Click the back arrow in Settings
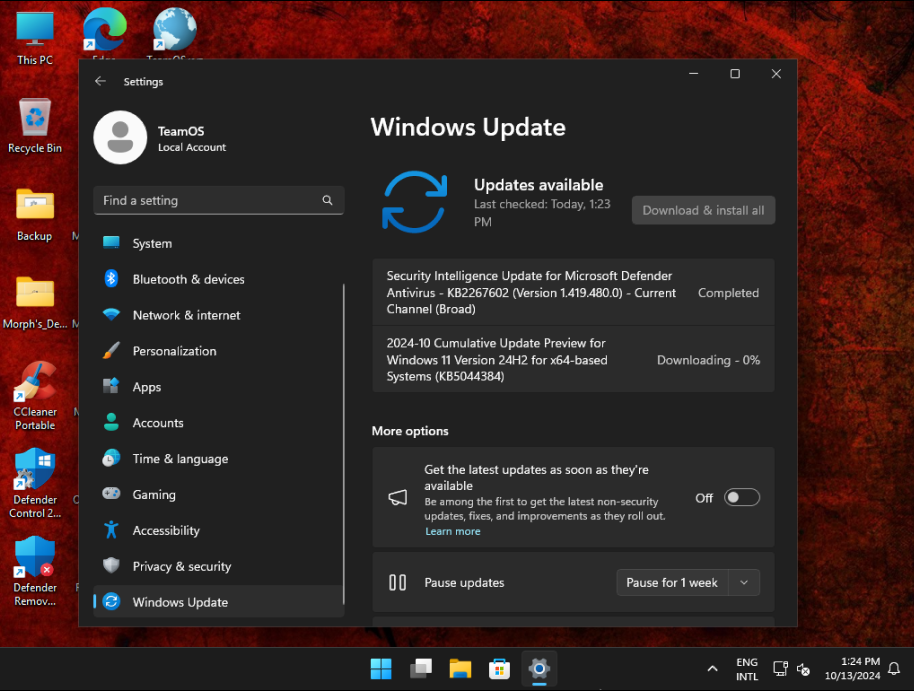Image resolution: width=914 pixels, height=691 pixels. pos(100,81)
